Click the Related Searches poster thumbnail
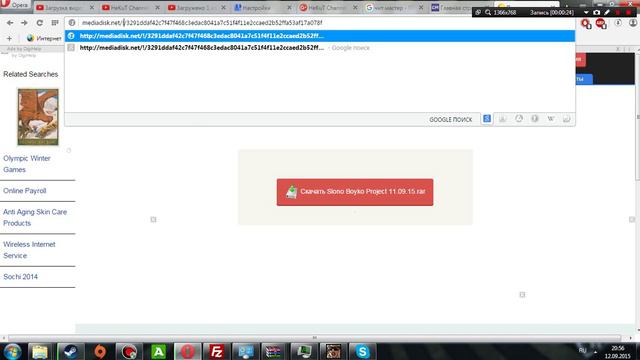The height and width of the screenshot is (360, 640). [38, 117]
